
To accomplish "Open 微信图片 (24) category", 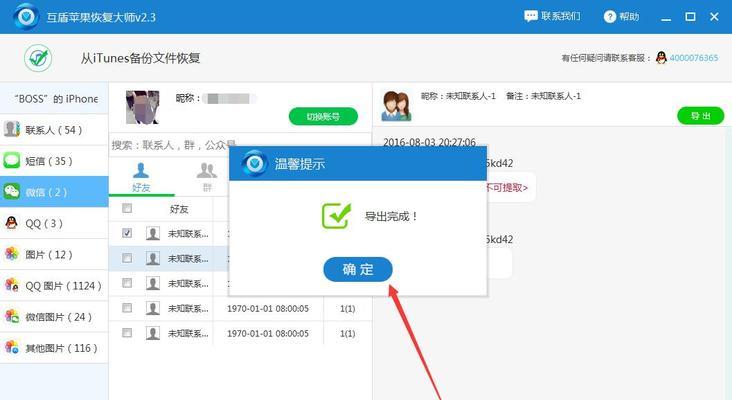I will (x=54, y=317).
